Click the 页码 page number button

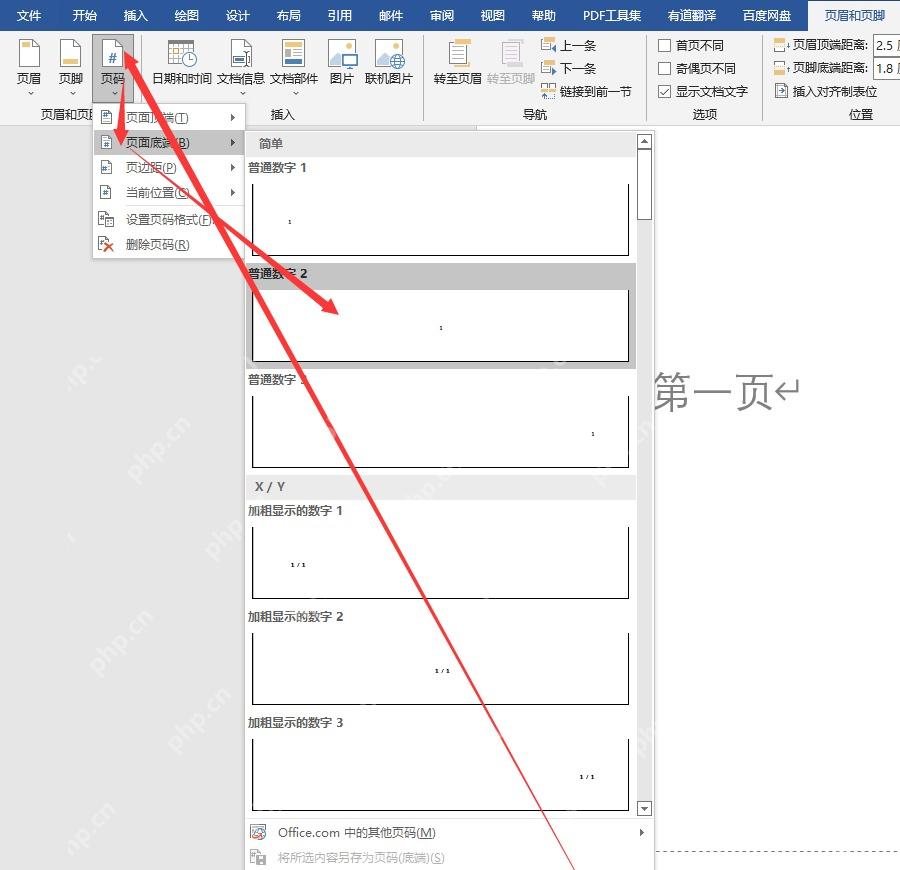coord(112,68)
